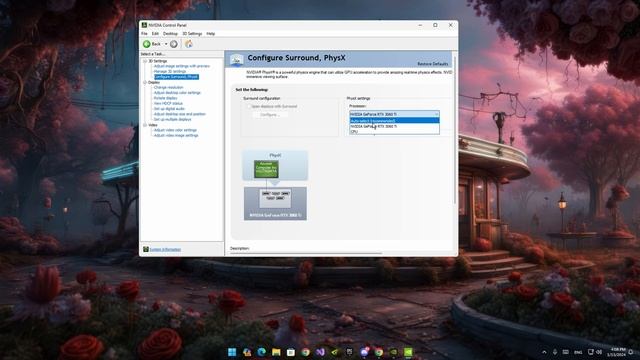Toggle Span displays with Surround checkbox
Viewport: 640px width, 360px height.
click(x=248, y=107)
